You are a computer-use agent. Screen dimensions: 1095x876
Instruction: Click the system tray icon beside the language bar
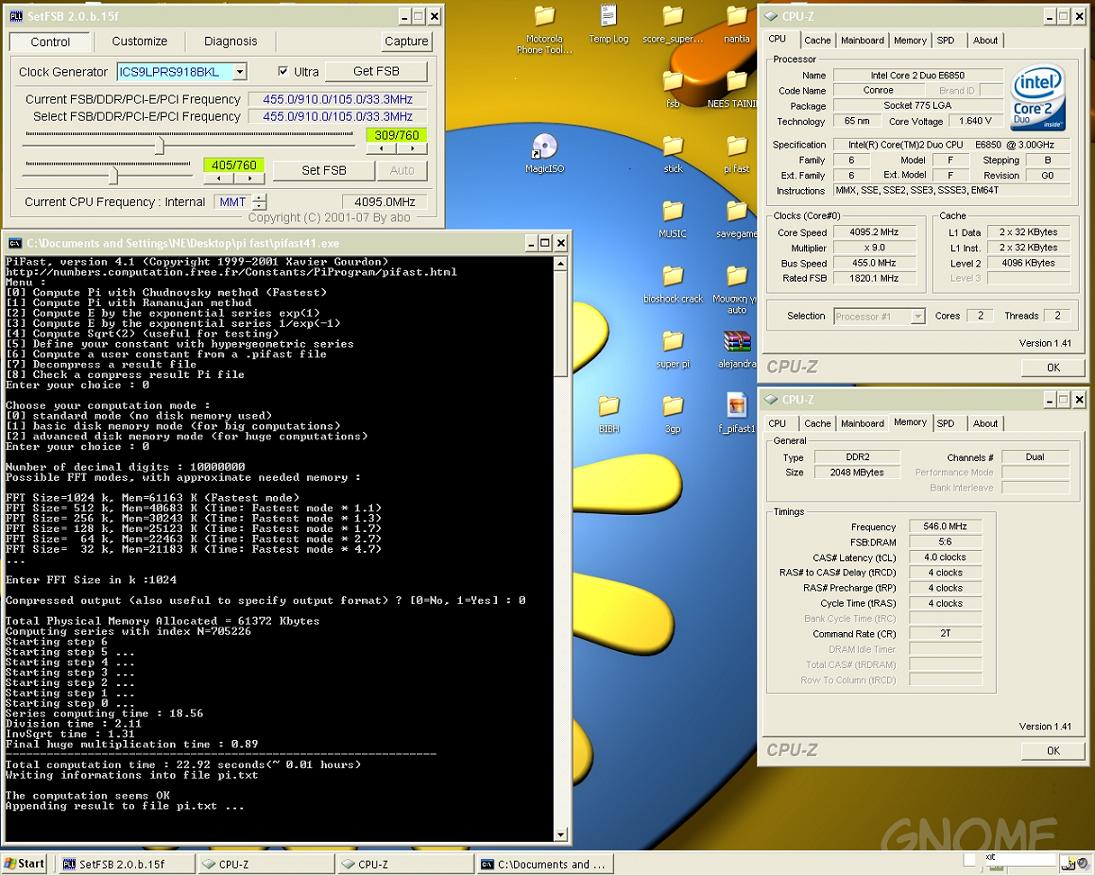(x=1068, y=864)
